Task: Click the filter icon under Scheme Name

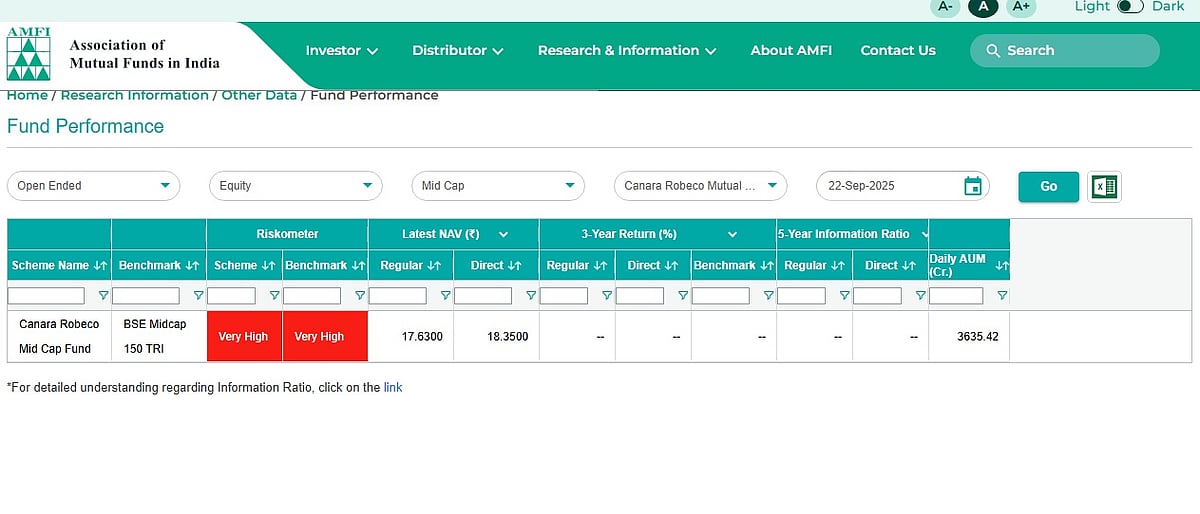Action: coord(102,296)
